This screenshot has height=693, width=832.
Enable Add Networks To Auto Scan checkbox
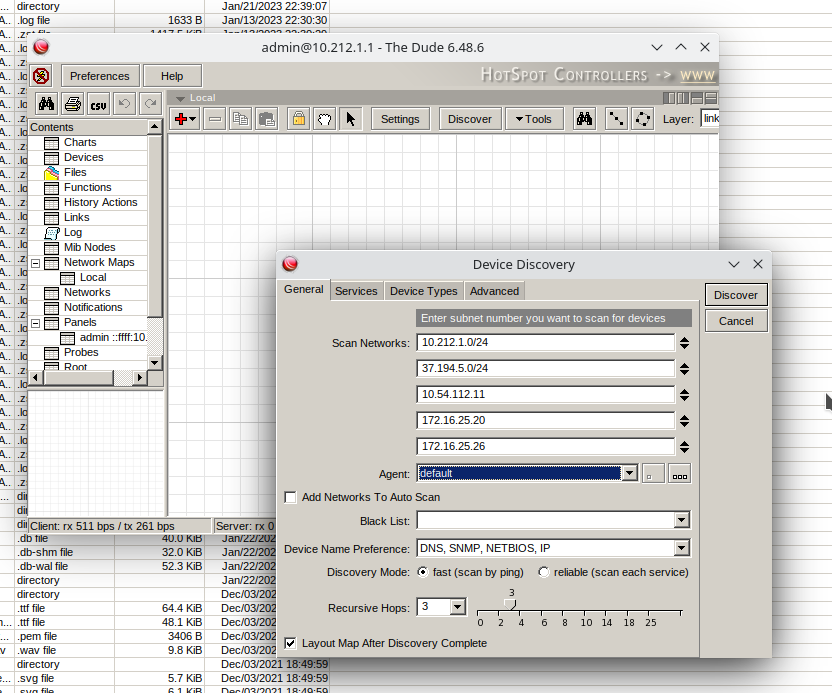pos(291,497)
